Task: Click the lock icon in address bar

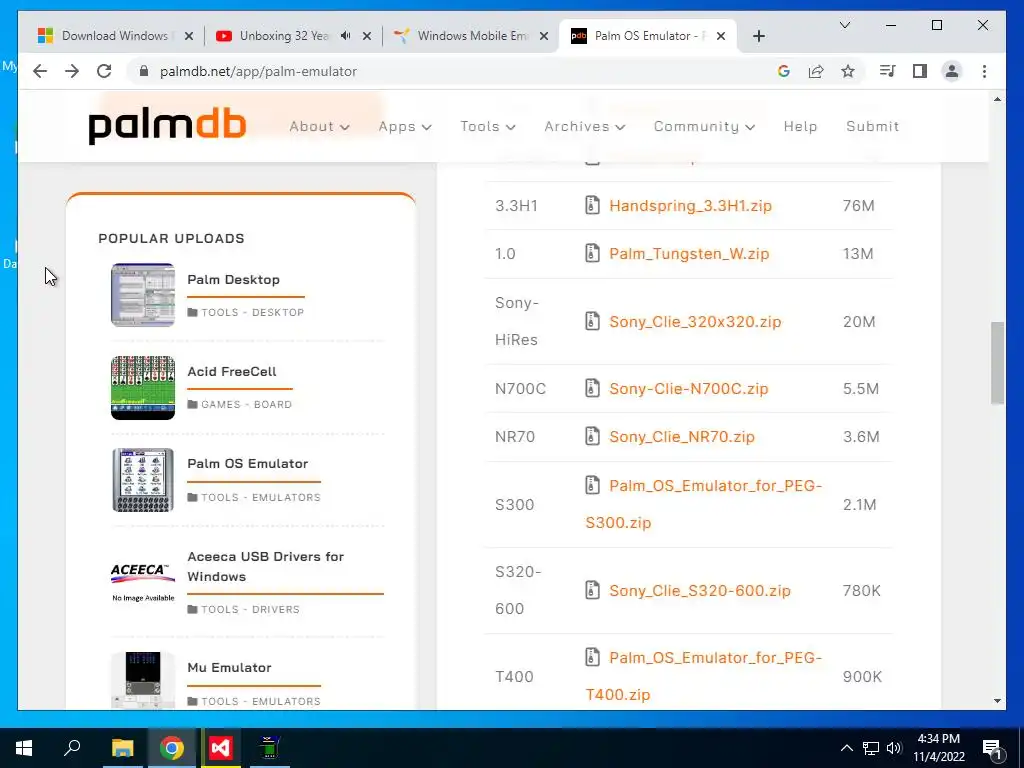Action: click(144, 71)
